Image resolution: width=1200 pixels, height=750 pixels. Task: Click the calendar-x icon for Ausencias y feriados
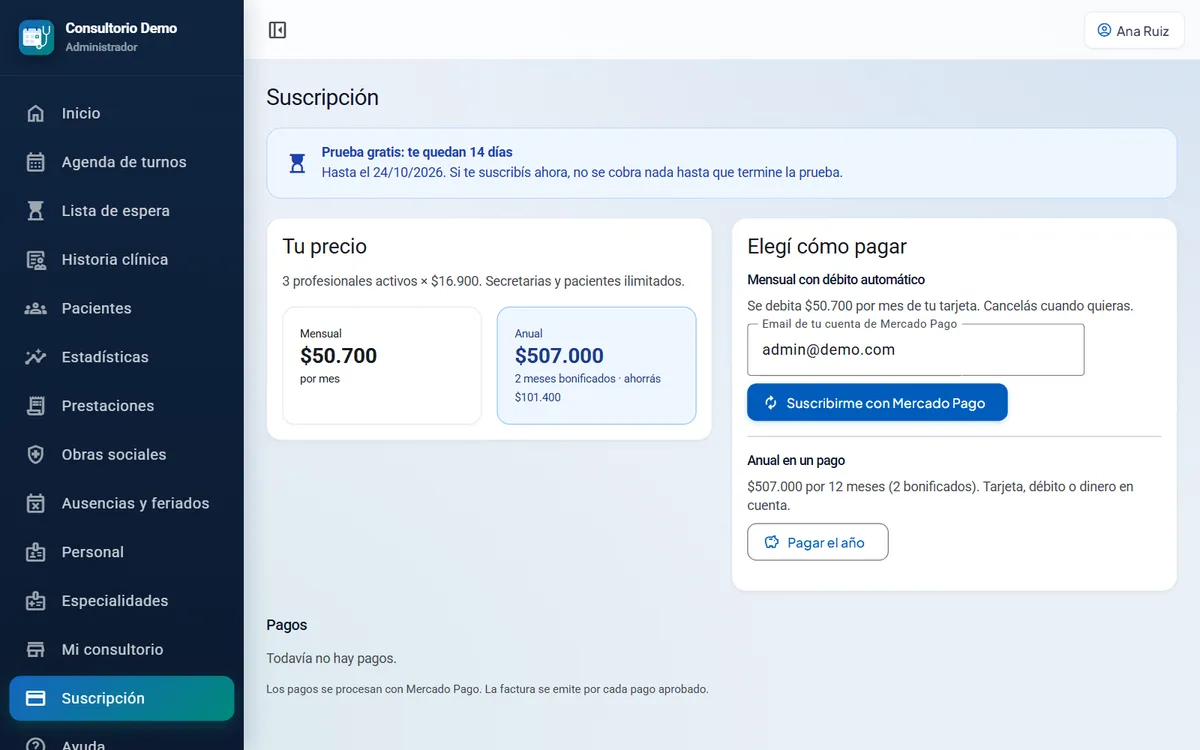tap(36, 503)
